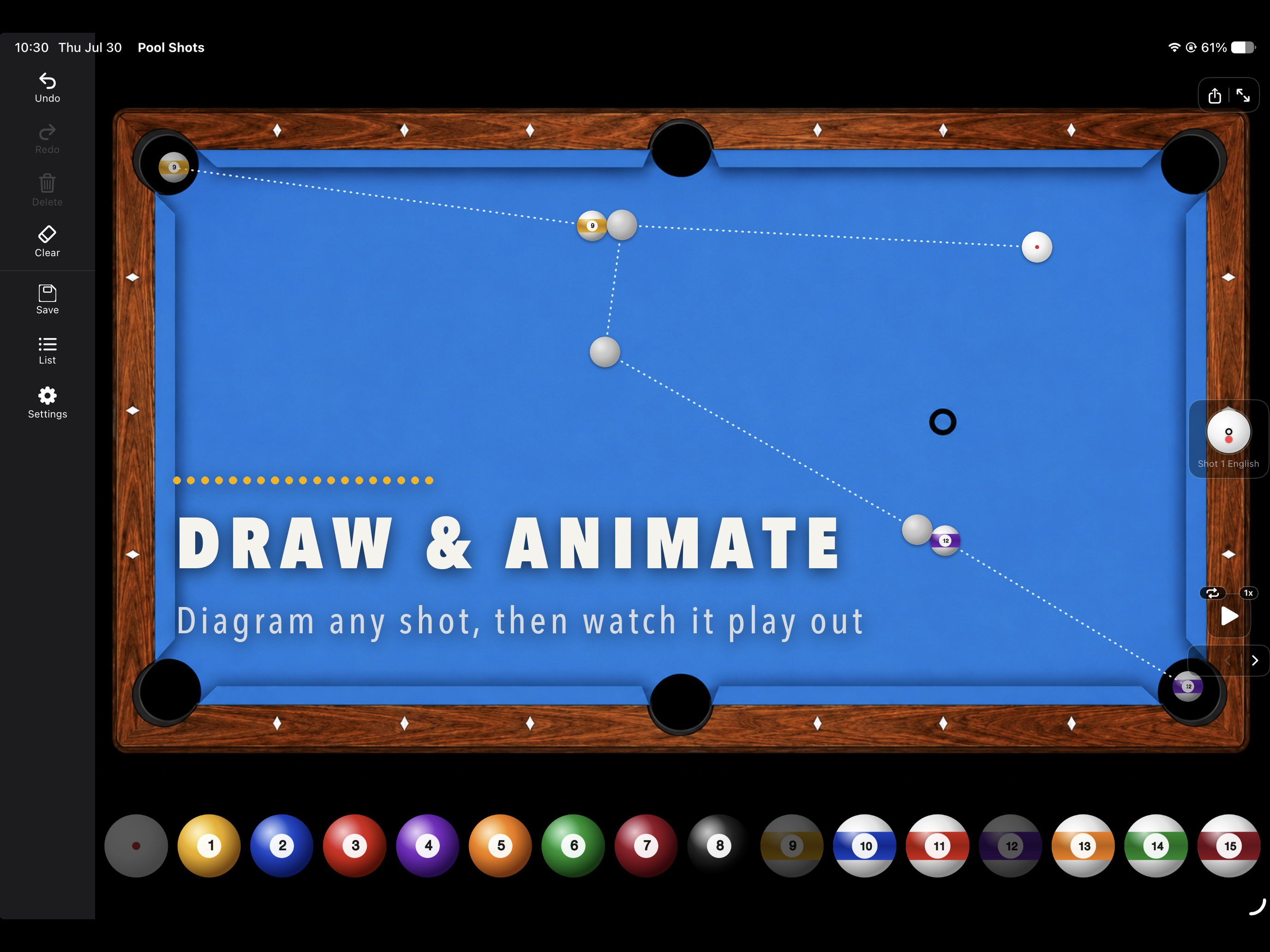Pick the green 6 ball
The height and width of the screenshot is (952, 1270).
pyautogui.click(x=574, y=845)
